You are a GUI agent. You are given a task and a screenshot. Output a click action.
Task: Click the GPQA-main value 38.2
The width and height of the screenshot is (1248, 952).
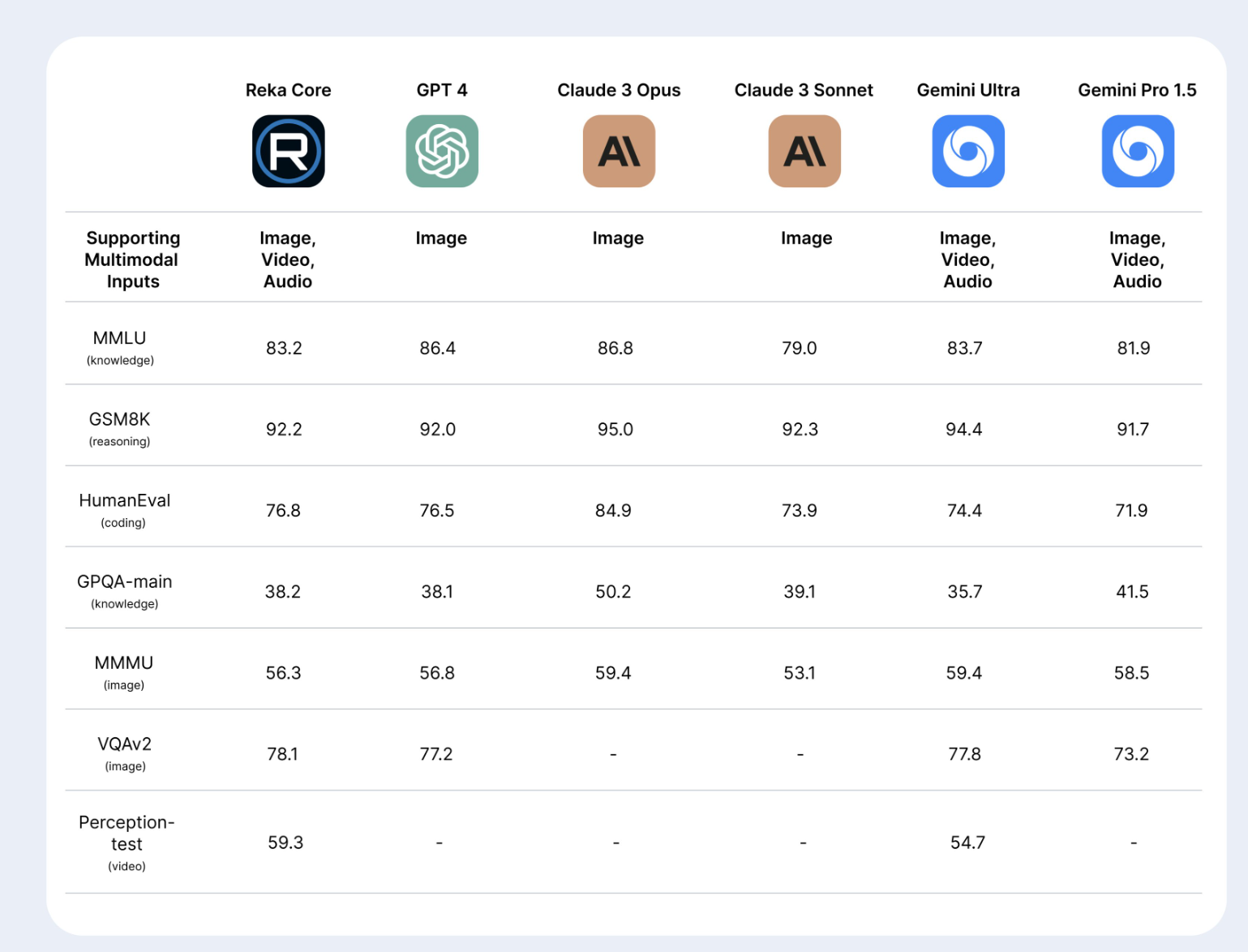coord(283,591)
